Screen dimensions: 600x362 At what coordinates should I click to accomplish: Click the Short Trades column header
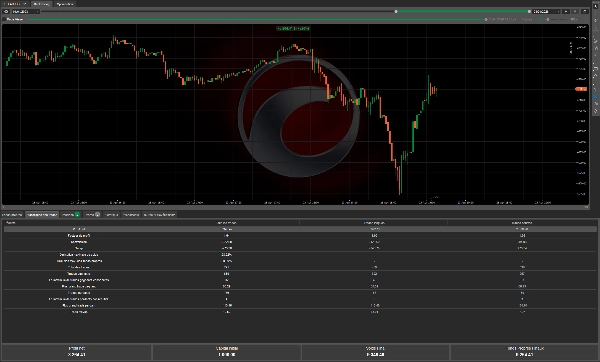522,223
